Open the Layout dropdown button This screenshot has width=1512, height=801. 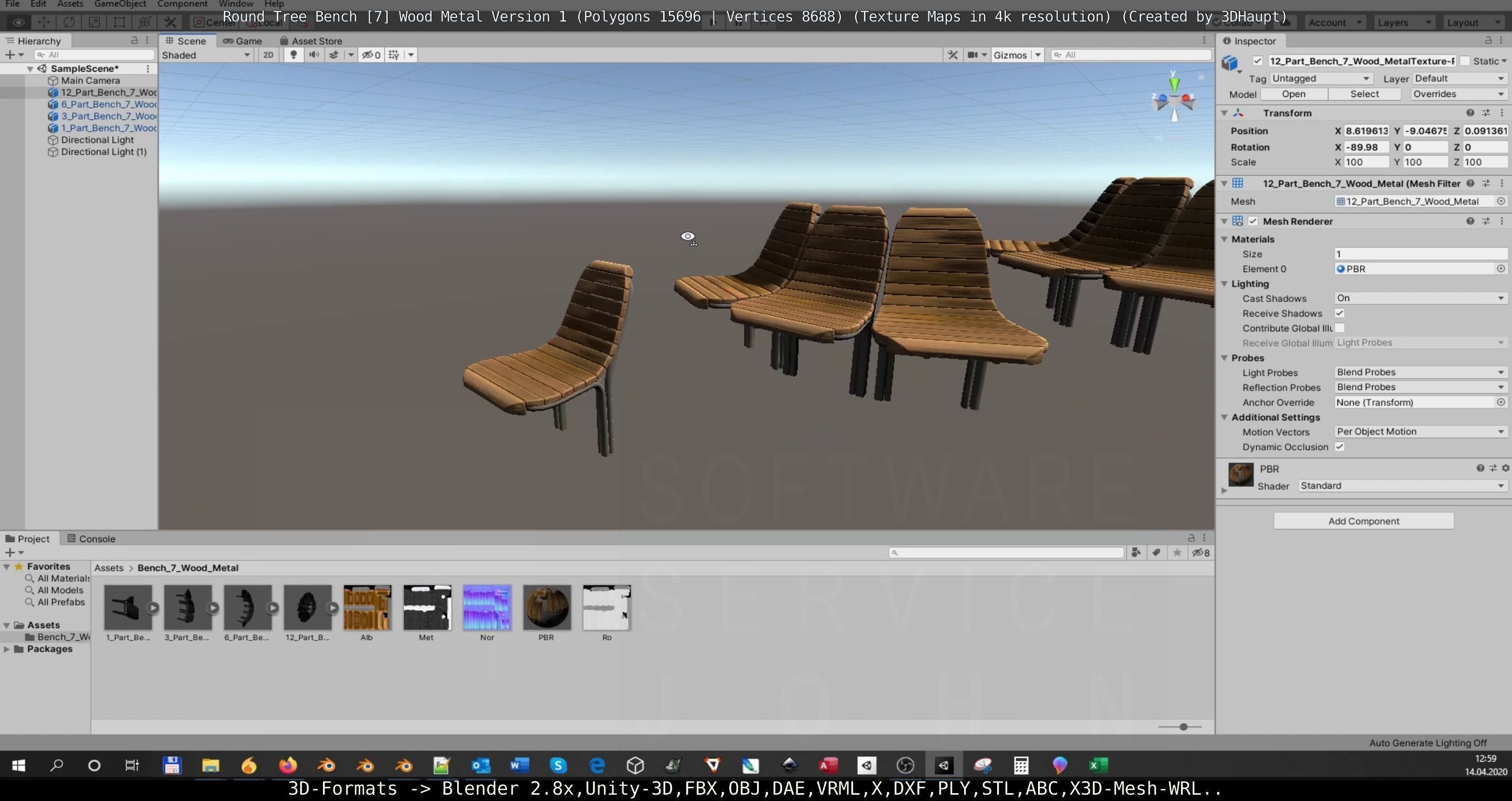1474,23
